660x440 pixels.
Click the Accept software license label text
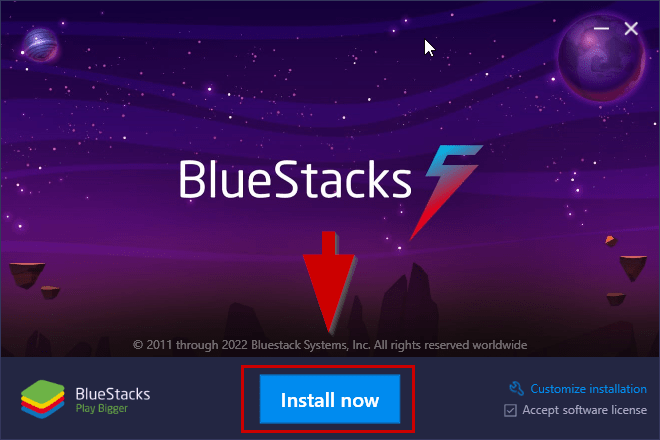pyautogui.click(x=584, y=410)
